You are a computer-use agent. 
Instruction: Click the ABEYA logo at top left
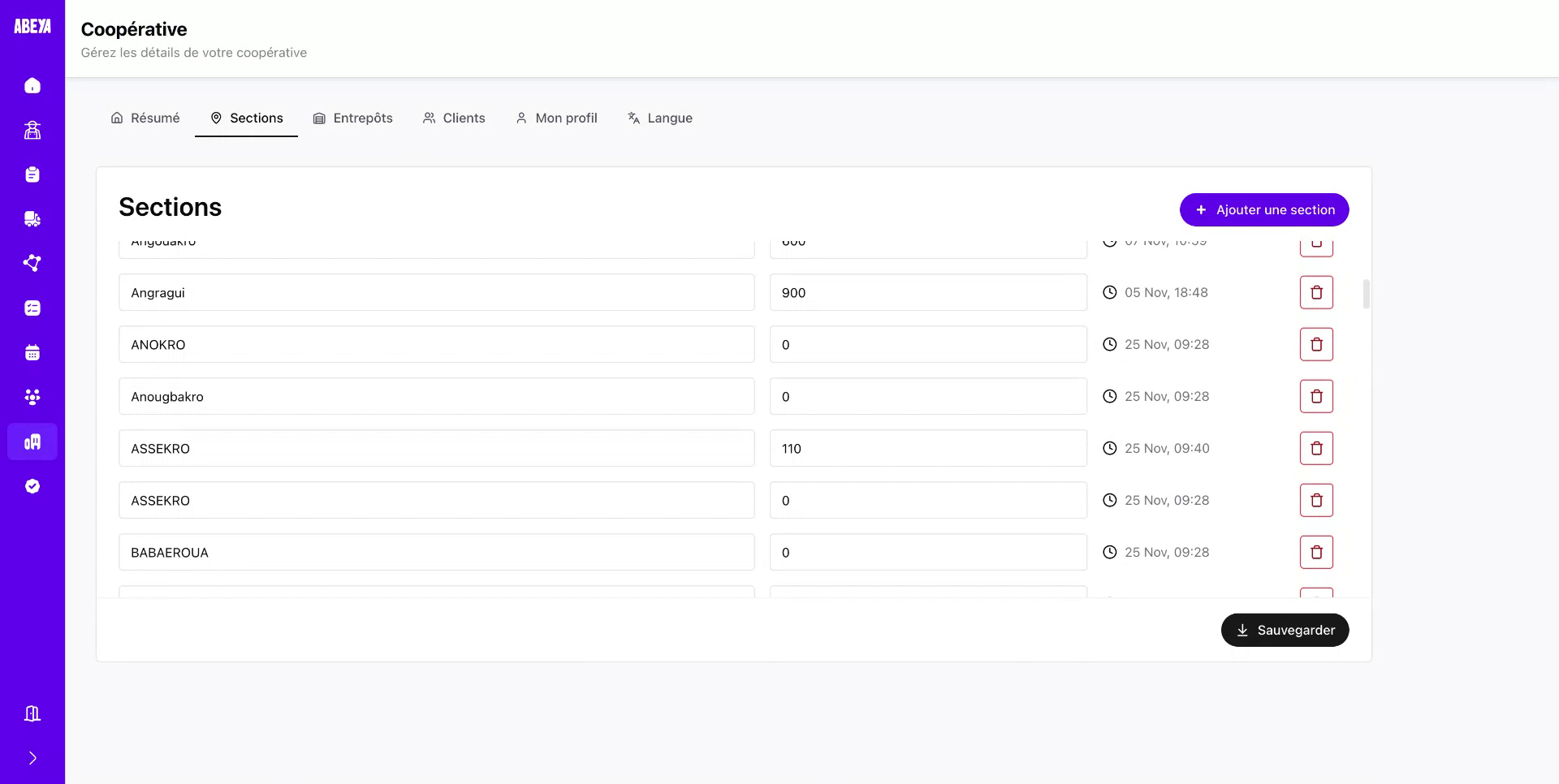(32, 24)
